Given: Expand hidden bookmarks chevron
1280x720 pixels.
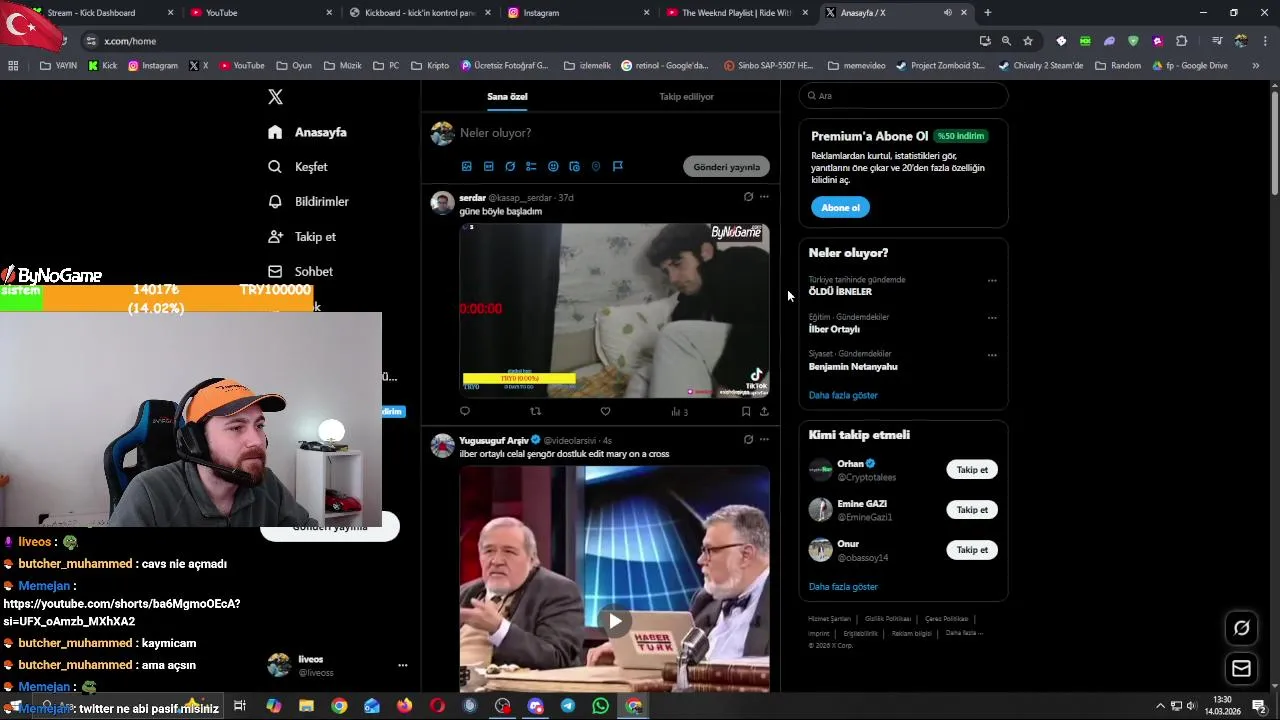Looking at the screenshot, I should click(1256, 66).
